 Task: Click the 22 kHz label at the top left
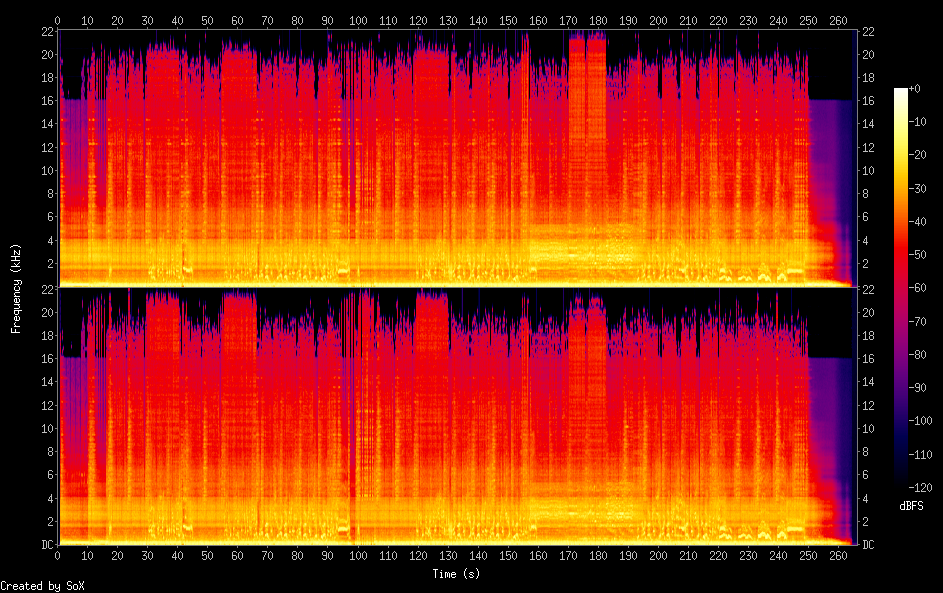pyautogui.click(x=47, y=31)
